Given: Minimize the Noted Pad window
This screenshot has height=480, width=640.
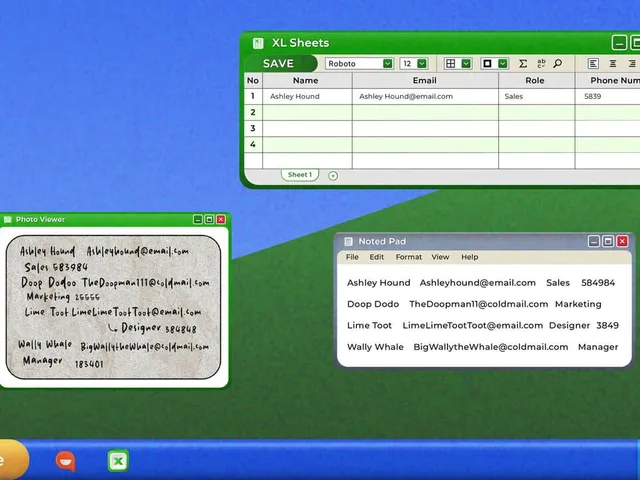Looking at the screenshot, I should click(594, 241).
